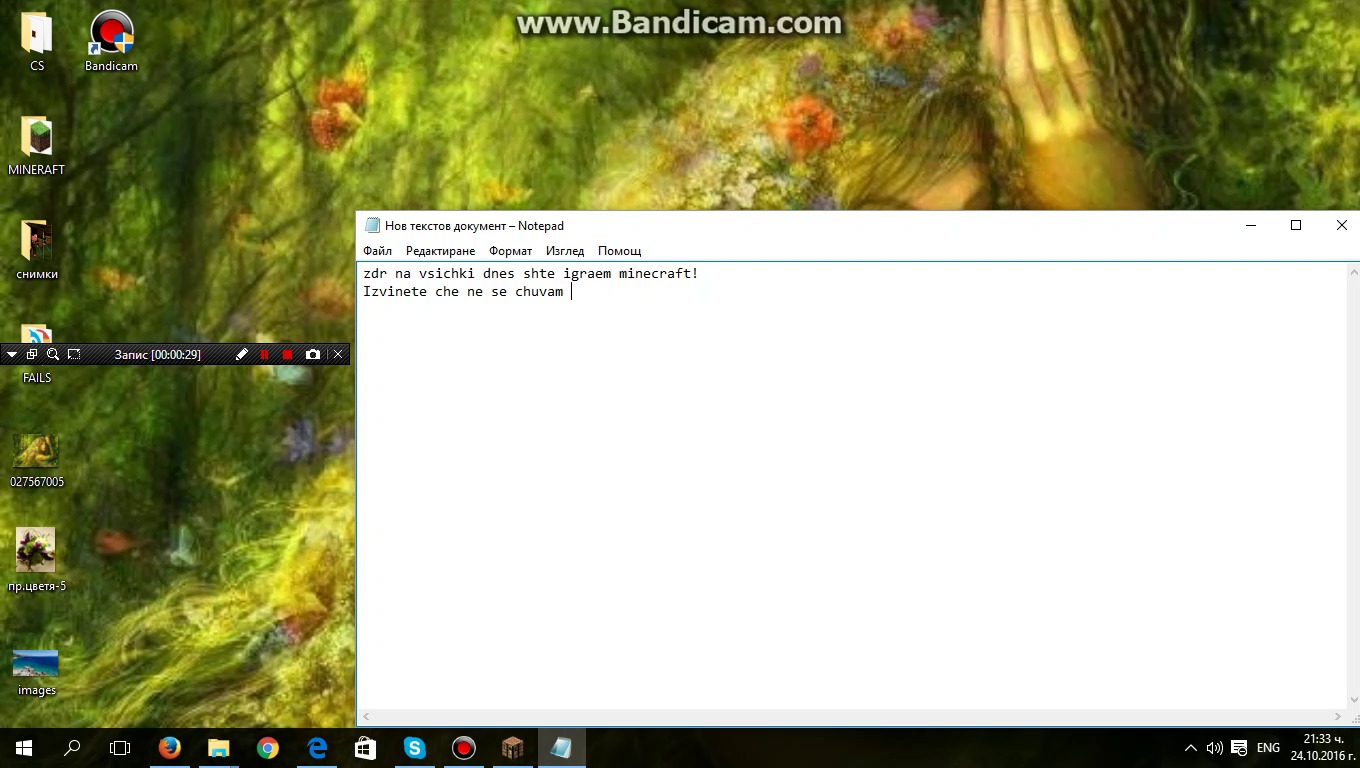Click the Bandicam camera screenshot icon
1360x768 pixels.
(x=313, y=355)
